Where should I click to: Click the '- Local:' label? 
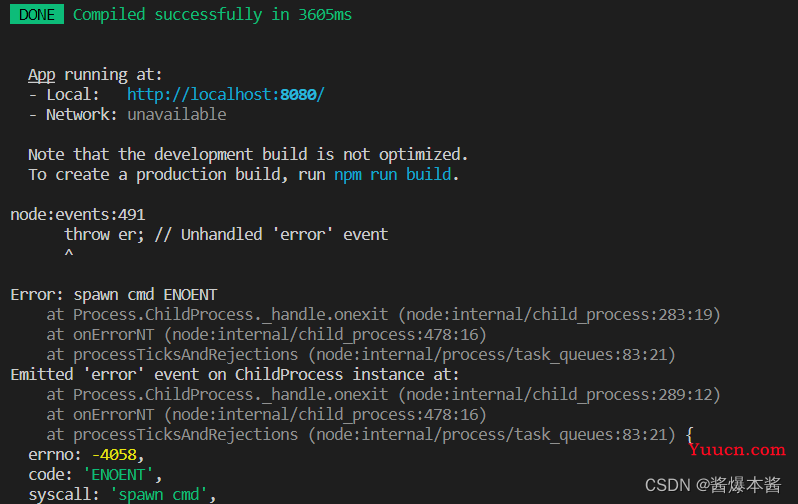[64, 95]
